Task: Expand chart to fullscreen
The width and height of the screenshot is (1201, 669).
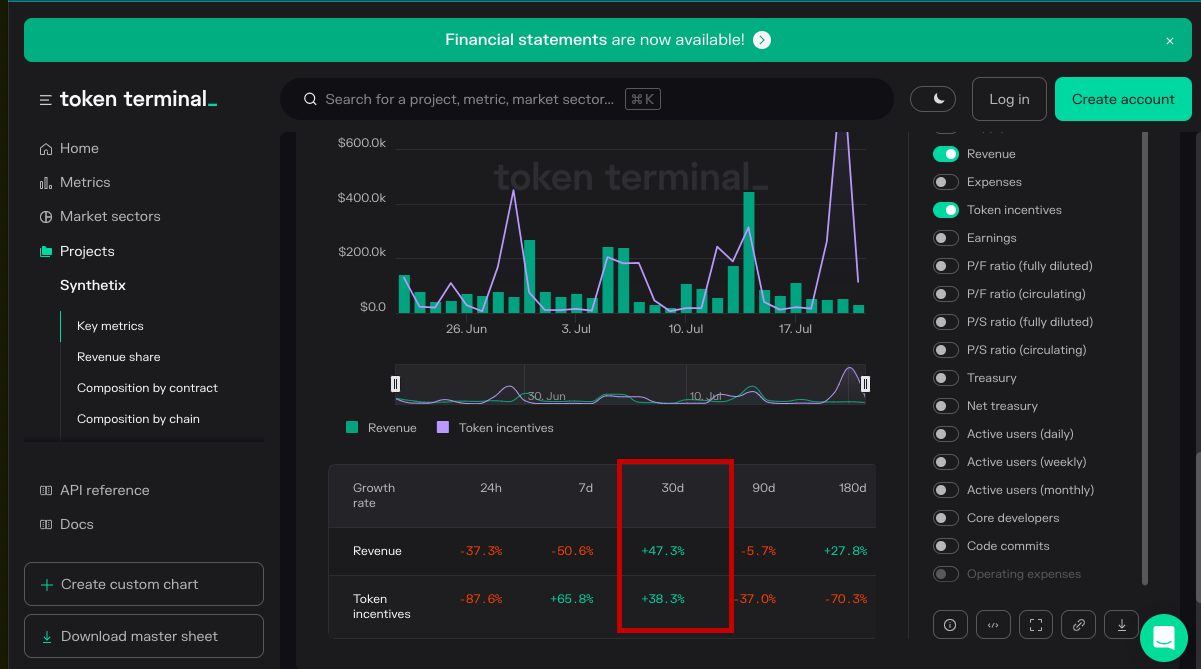Action: coord(1036,625)
